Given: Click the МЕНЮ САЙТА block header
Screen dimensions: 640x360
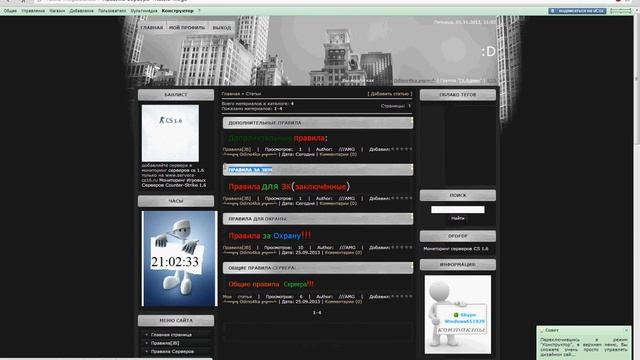Looking at the screenshot, I should [176, 321].
